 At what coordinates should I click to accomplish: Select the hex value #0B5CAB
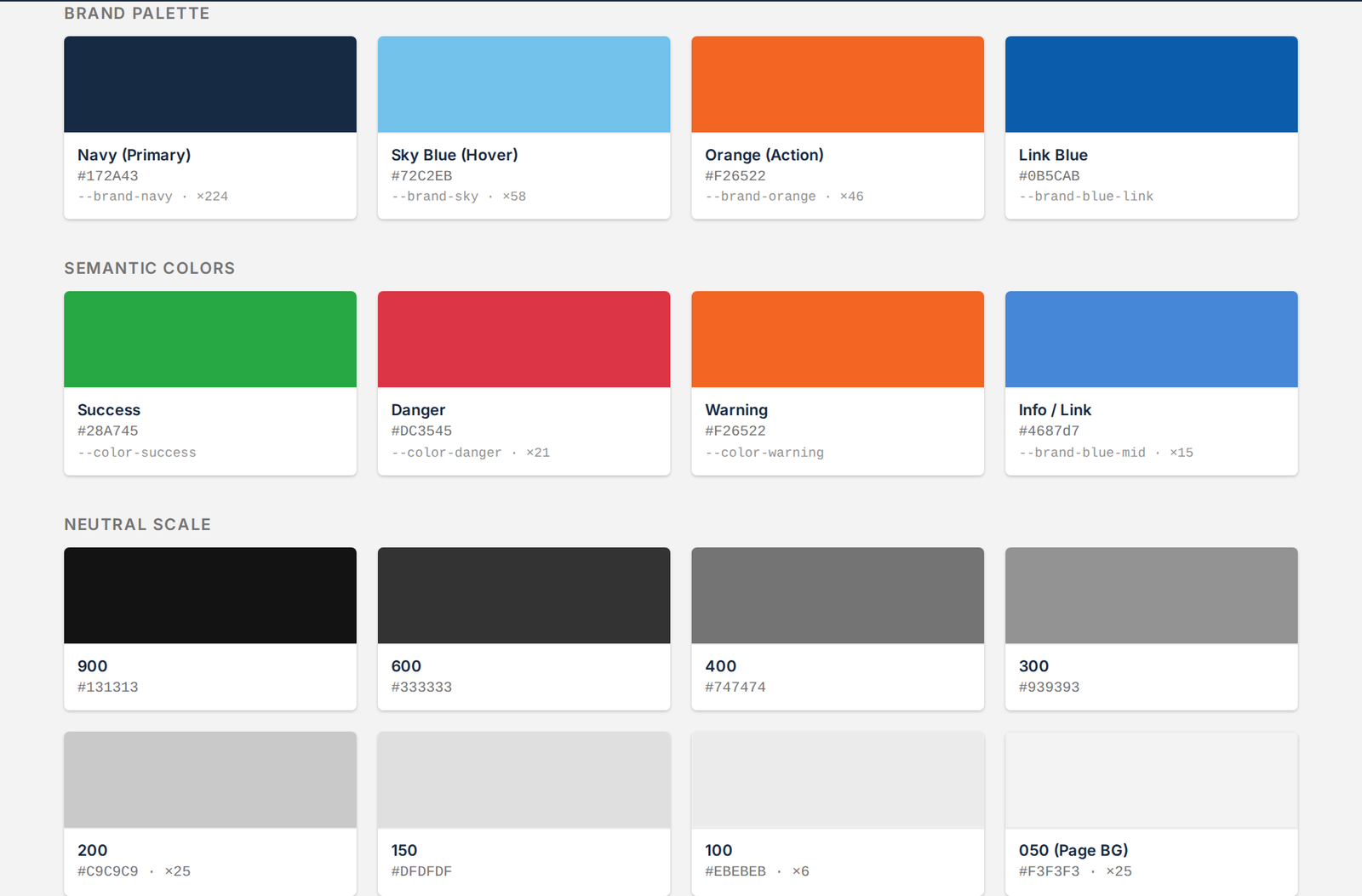(x=1050, y=176)
